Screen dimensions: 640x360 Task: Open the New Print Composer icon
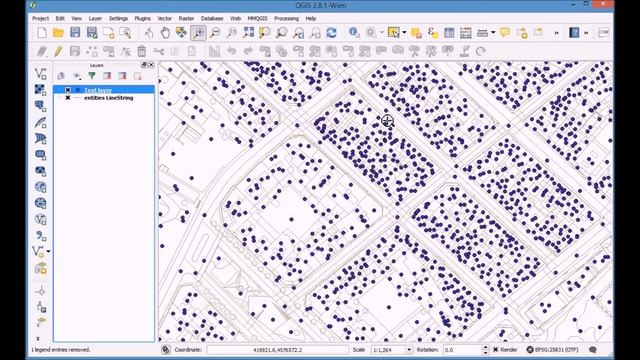tap(109, 33)
